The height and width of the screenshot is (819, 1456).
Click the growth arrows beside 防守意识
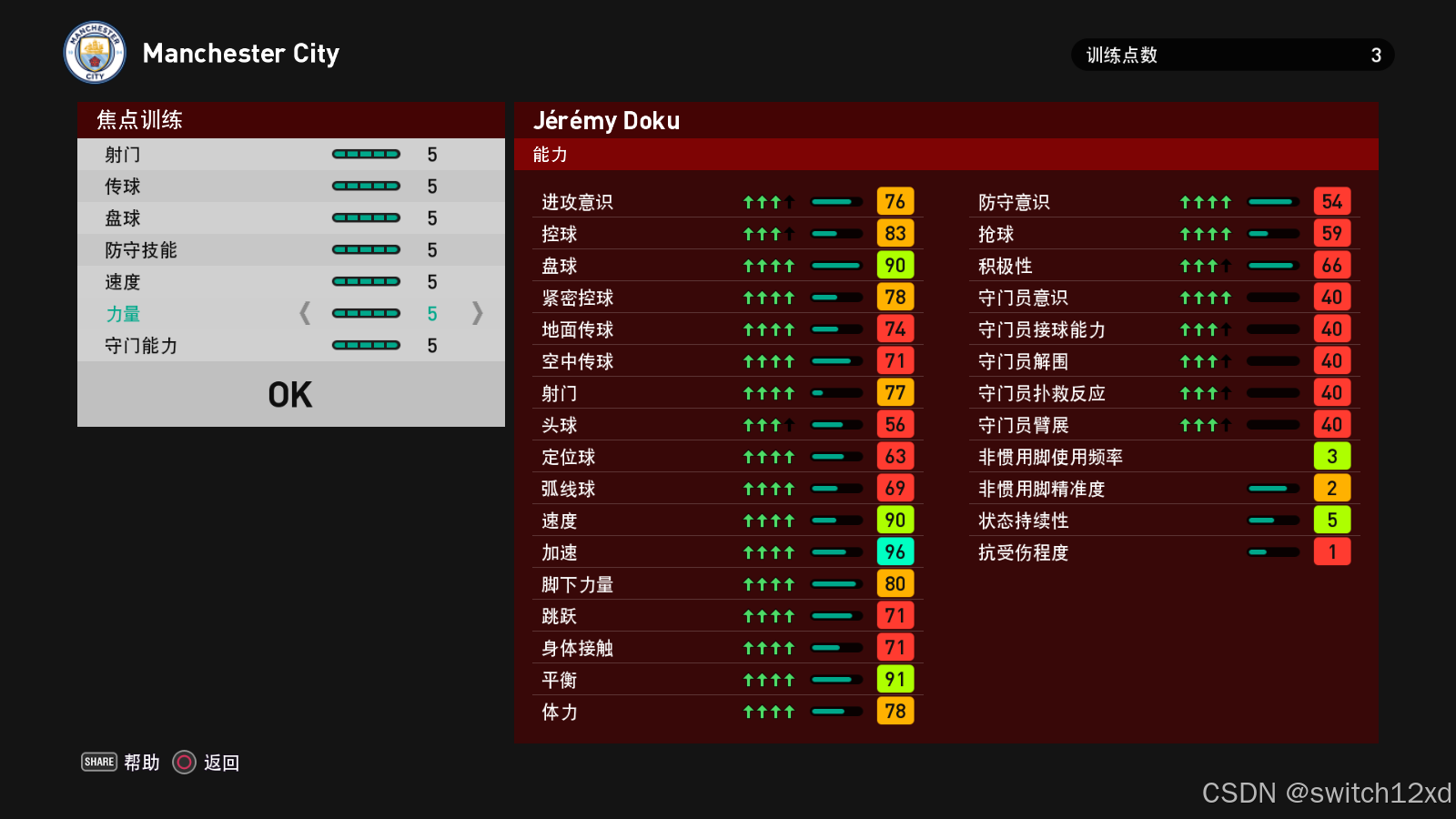coord(1206,202)
